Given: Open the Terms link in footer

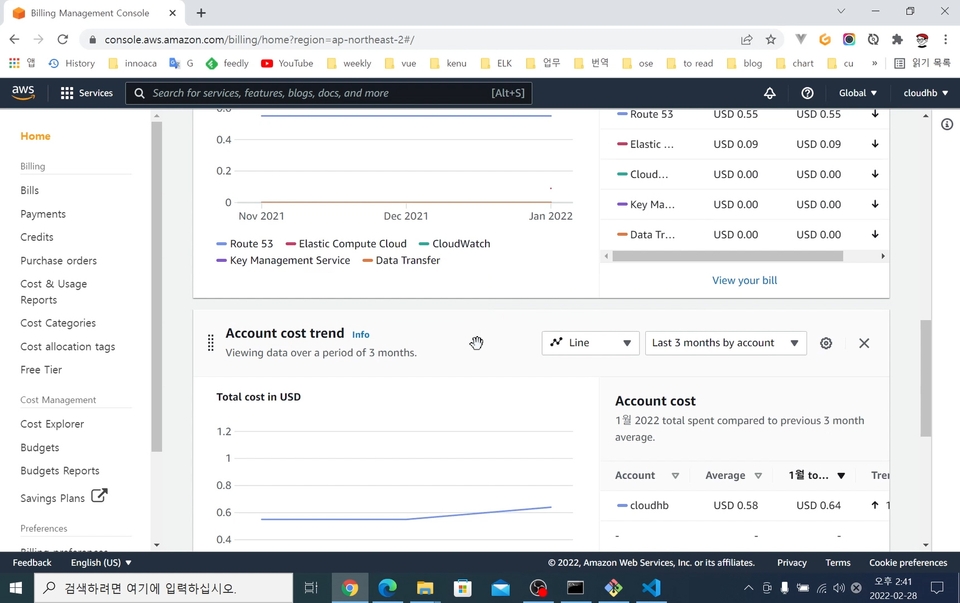Looking at the screenshot, I should pos(838,563).
